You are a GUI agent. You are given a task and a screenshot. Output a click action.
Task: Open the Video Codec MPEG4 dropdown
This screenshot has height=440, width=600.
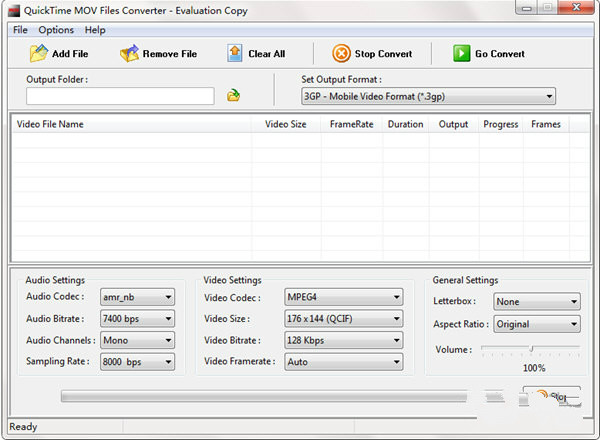[x=344, y=297]
